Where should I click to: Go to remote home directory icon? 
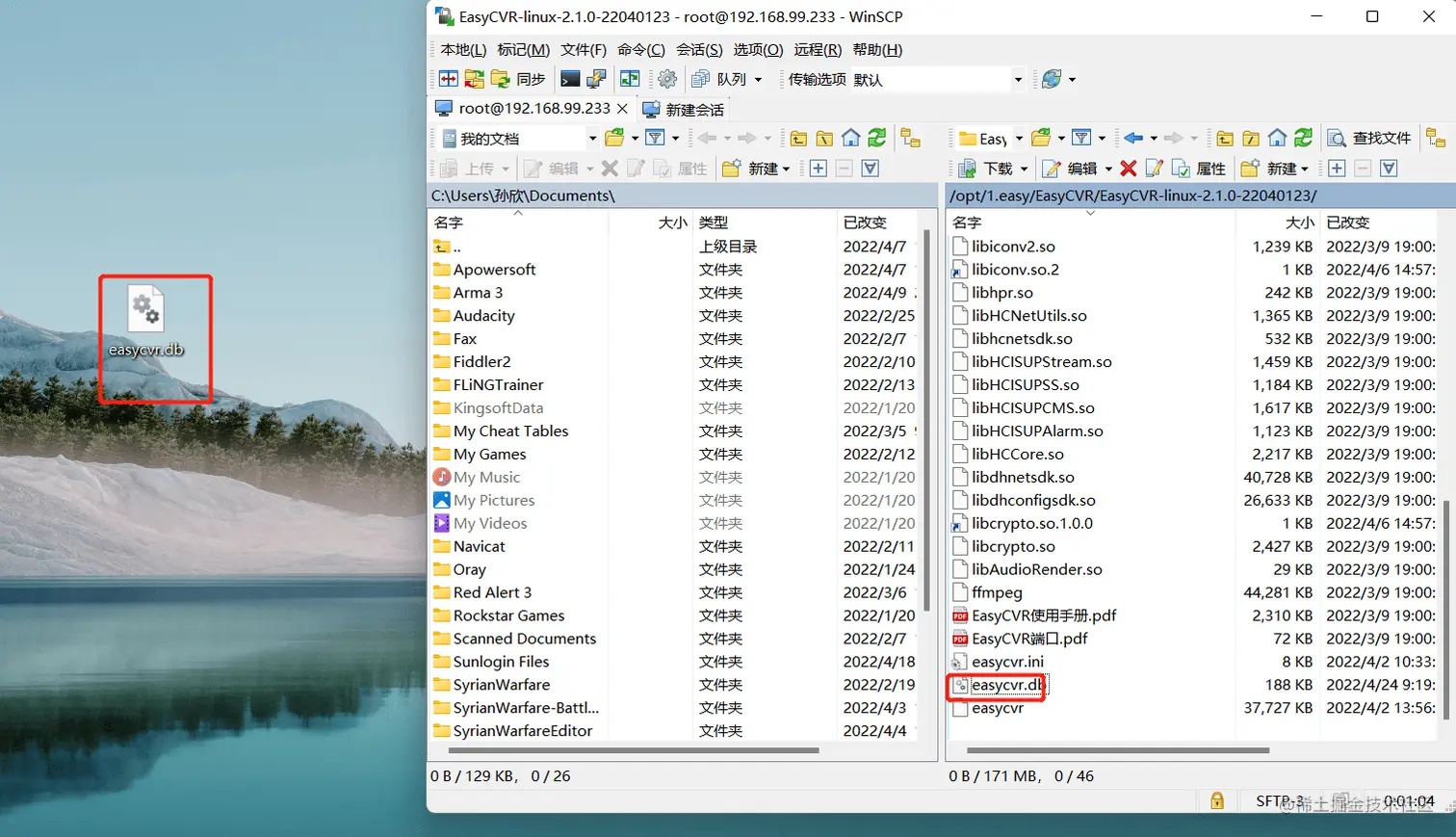click(1277, 139)
